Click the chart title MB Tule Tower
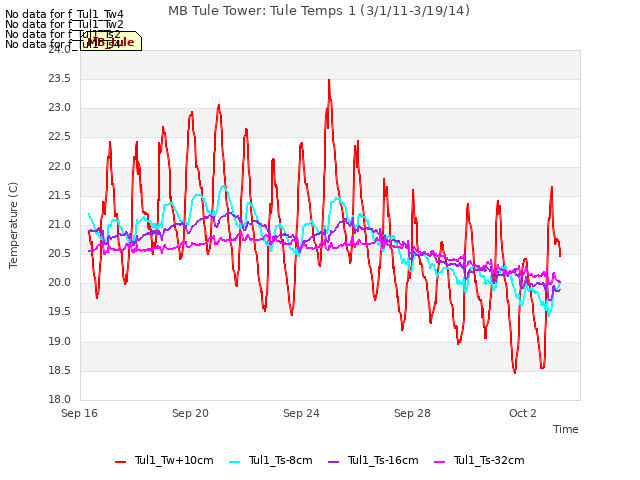 tap(319, 11)
